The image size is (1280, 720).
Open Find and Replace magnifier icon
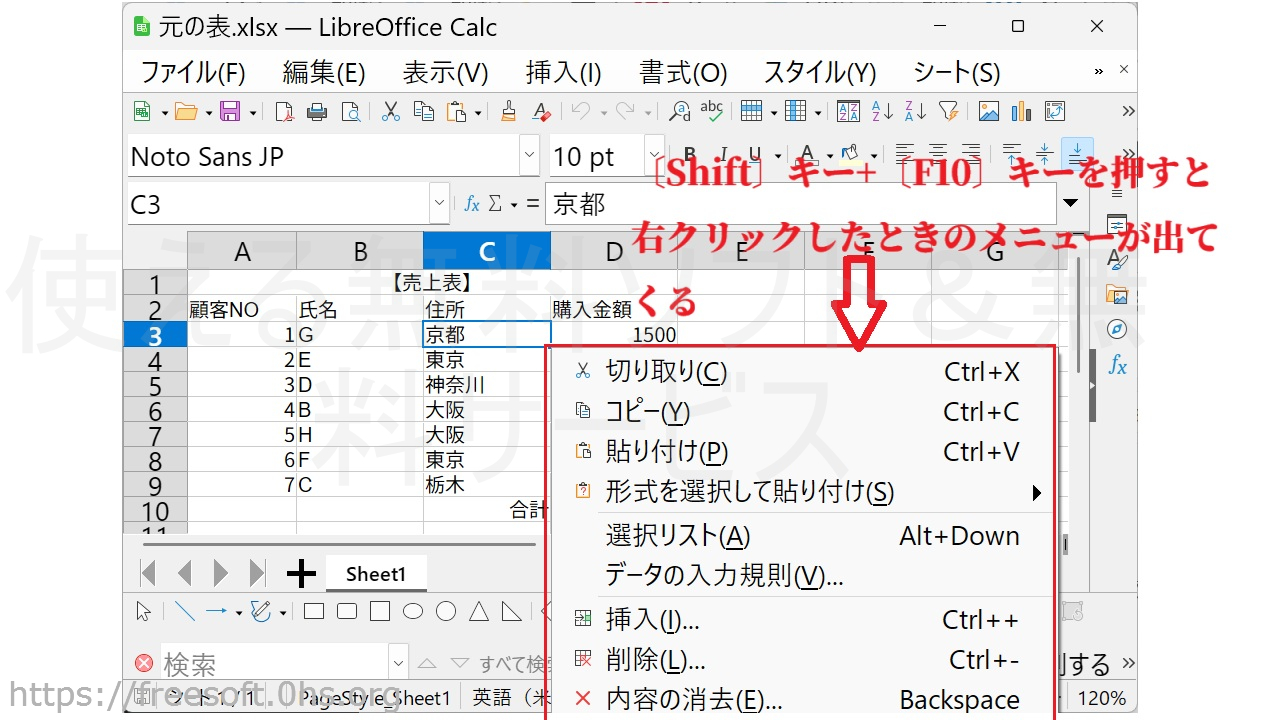click(679, 111)
